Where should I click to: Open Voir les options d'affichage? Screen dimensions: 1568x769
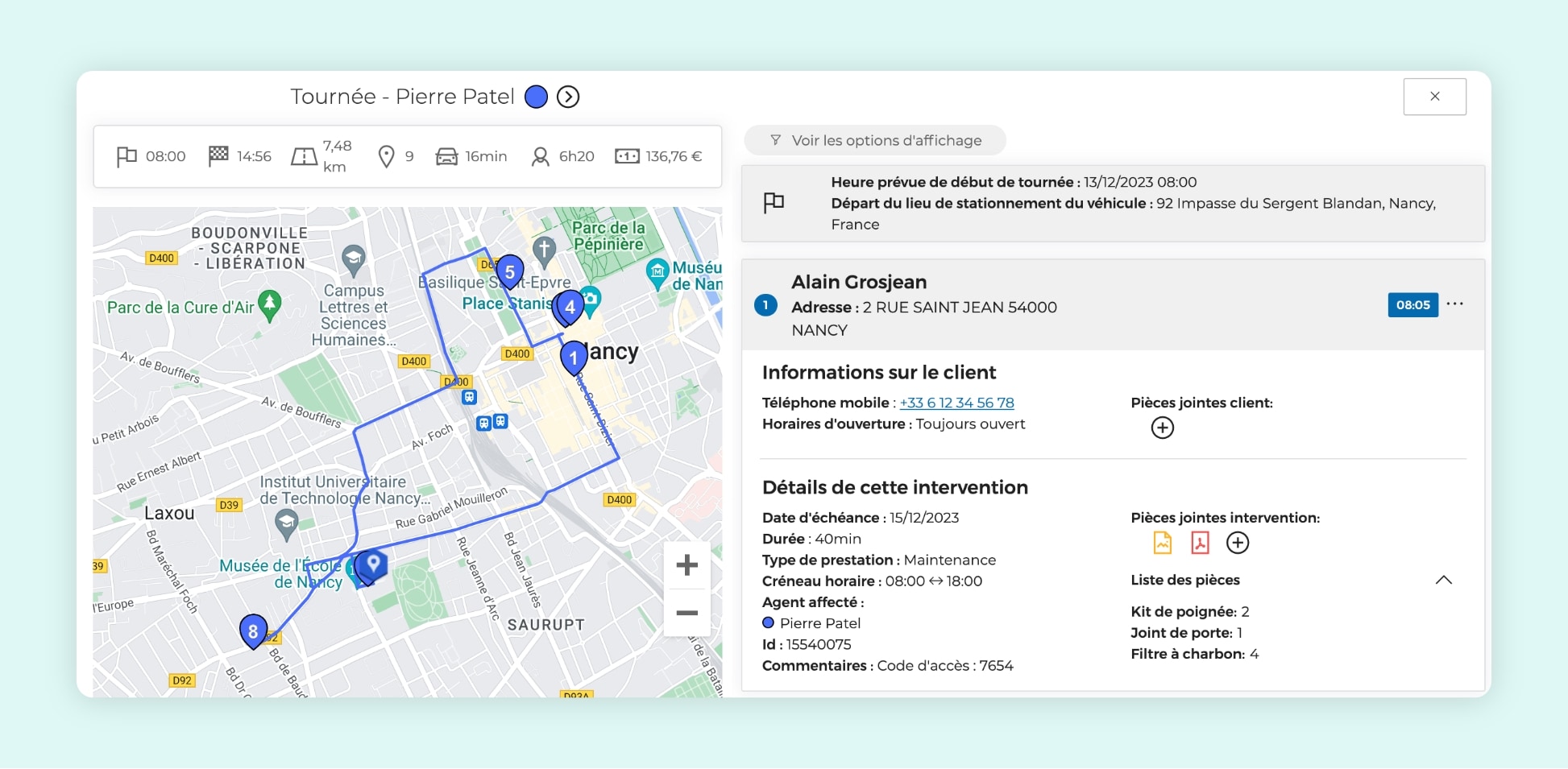click(875, 140)
